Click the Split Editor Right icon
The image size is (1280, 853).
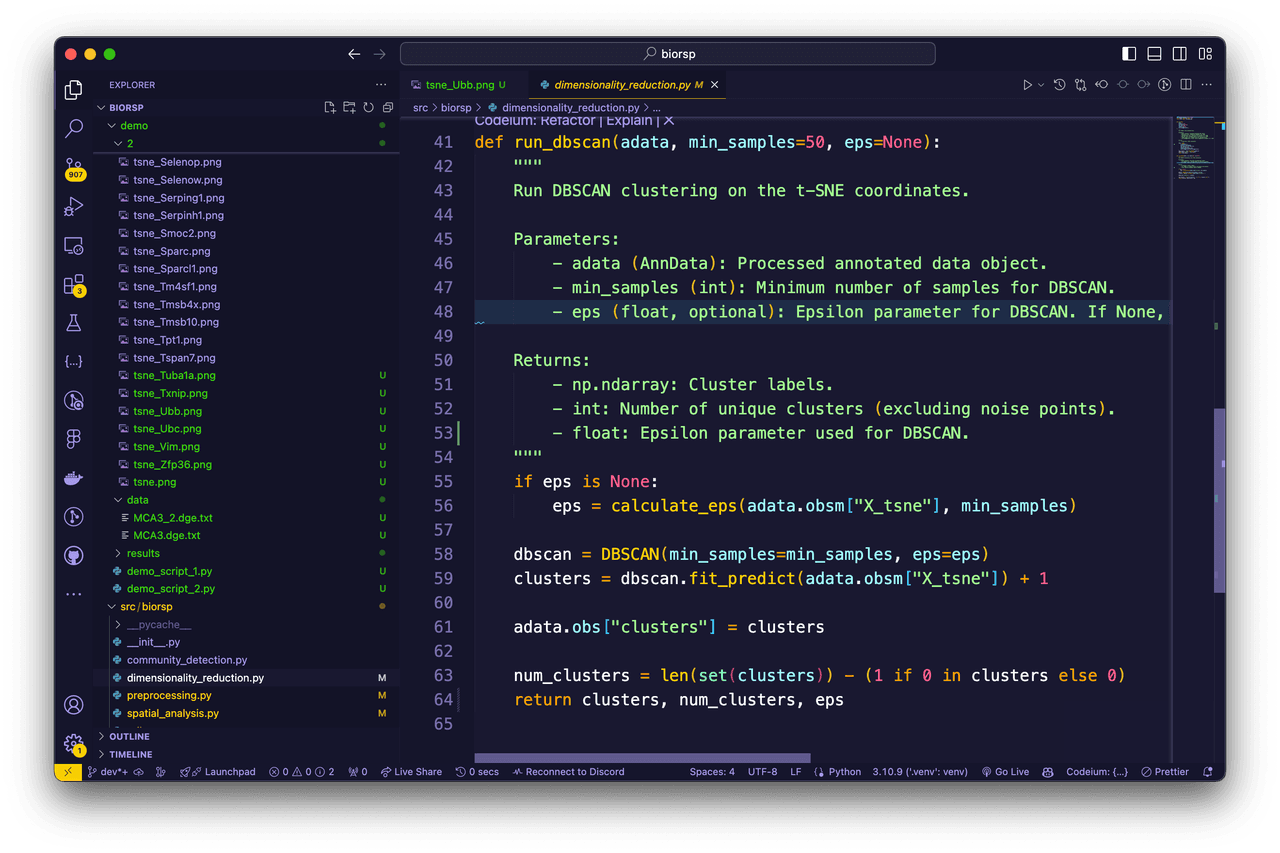1186,85
